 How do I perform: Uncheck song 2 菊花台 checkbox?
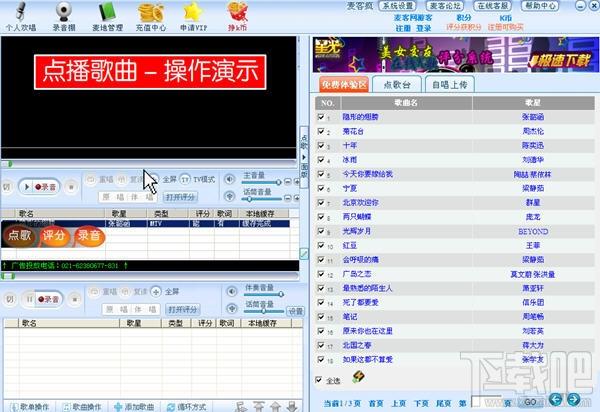321,131
